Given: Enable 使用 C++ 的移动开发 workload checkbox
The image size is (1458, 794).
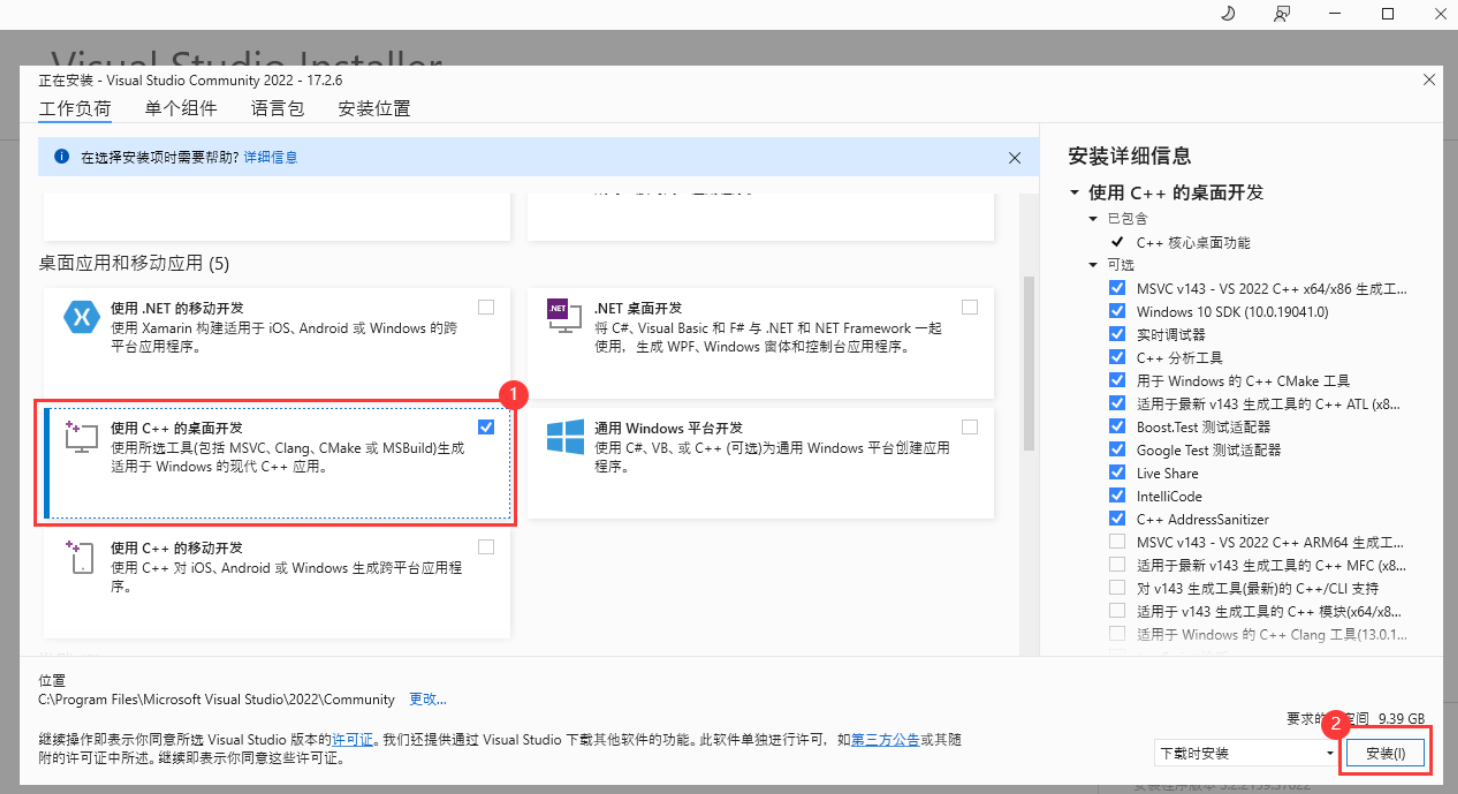Looking at the screenshot, I should coord(486,547).
